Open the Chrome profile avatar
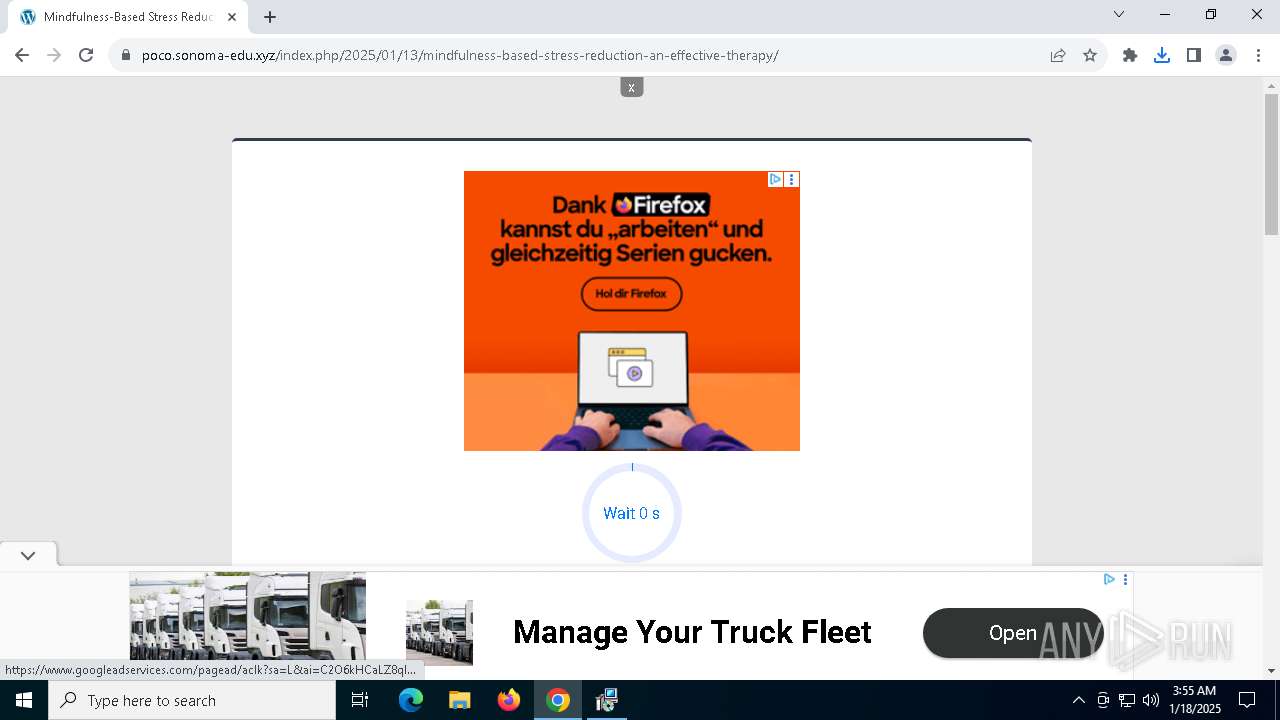This screenshot has width=1280, height=720. point(1226,55)
